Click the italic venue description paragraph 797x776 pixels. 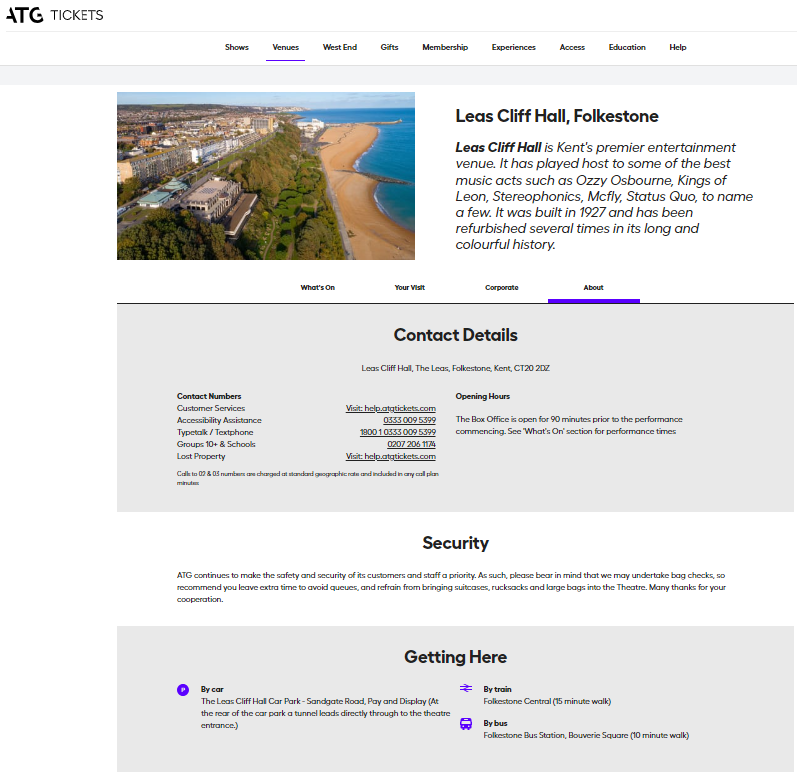click(x=604, y=196)
